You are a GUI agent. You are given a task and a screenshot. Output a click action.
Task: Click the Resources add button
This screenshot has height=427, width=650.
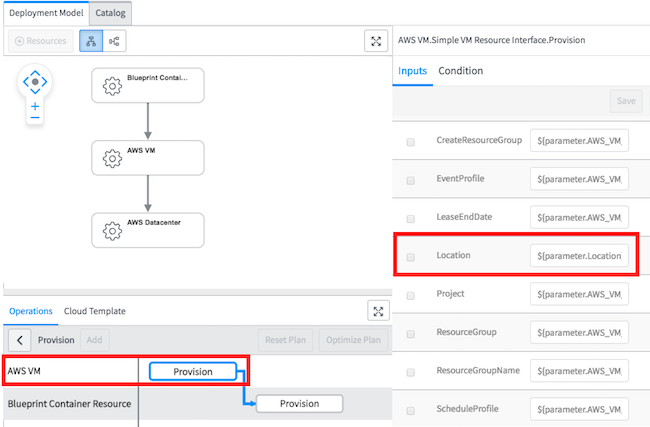click(x=41, y=41)
